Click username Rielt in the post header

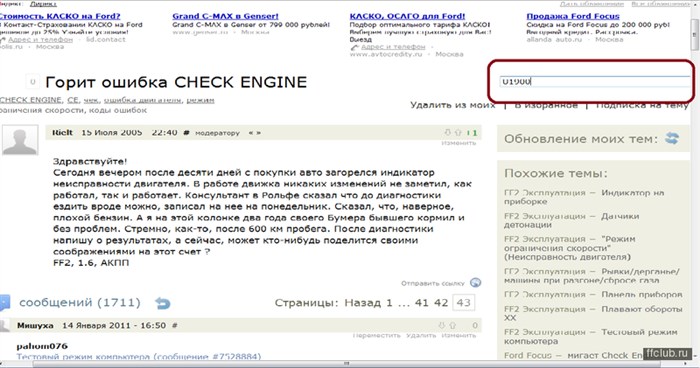point(62,132)
